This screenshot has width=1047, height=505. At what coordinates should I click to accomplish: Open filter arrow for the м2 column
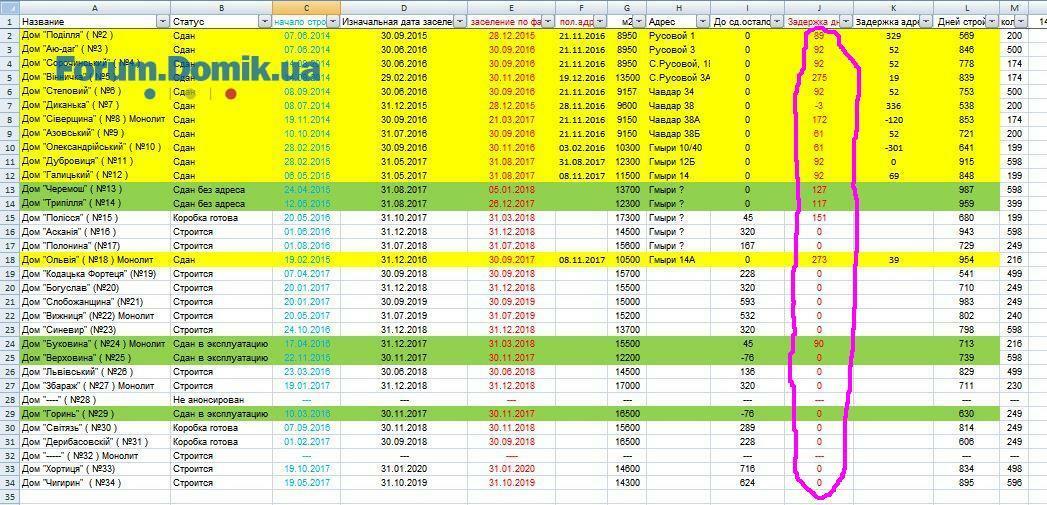pos(639,21)
